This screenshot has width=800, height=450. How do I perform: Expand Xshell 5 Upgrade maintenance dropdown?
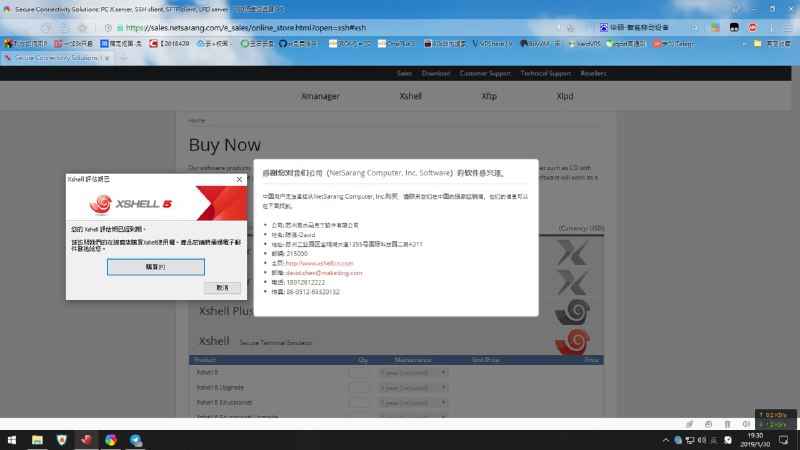point(412,387)
